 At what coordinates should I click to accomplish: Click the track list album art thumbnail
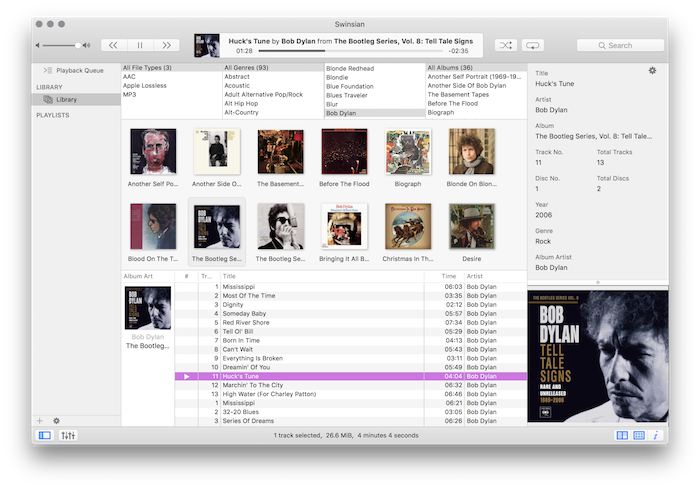(x=148, y=308)
